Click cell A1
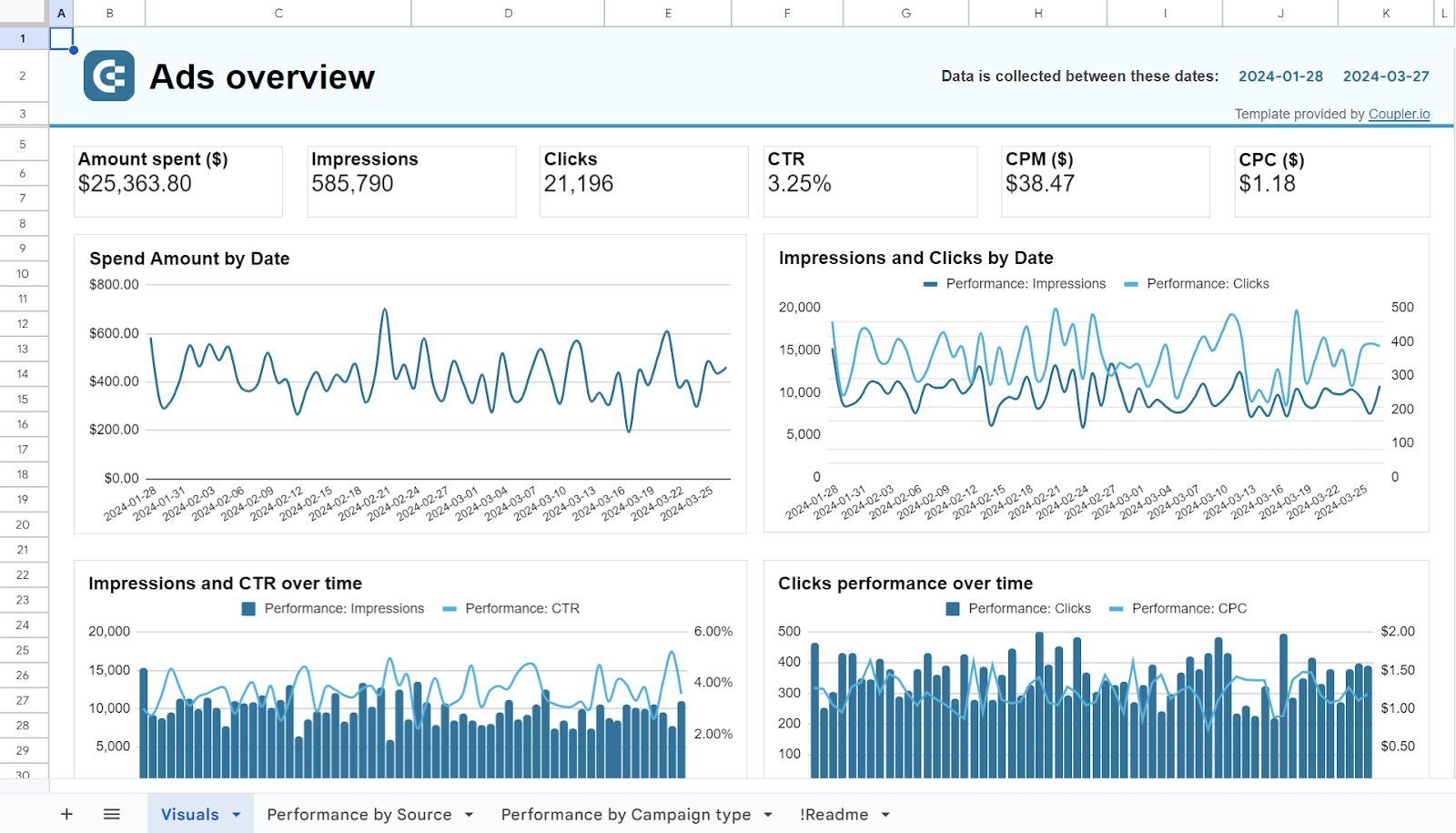 (60, 38)
